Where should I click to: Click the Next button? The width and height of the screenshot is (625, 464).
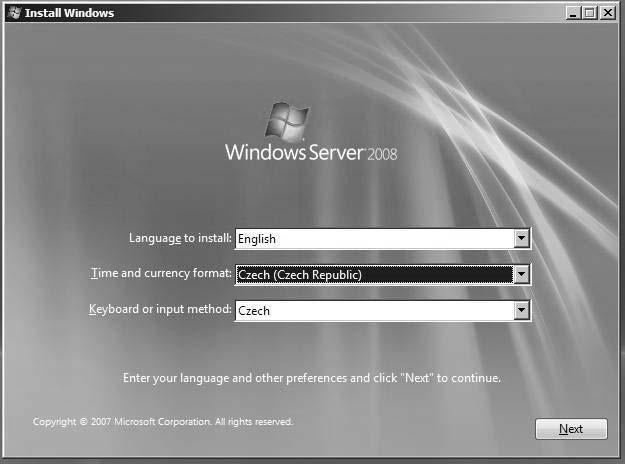point(571,429)
